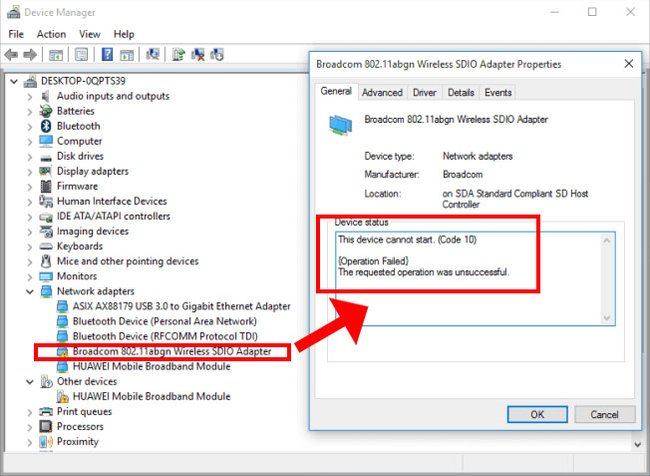Collapse the DESKTOP-0QPTS39 root node
The height and width of the screenshot is (476, 650).
[14, 81]
